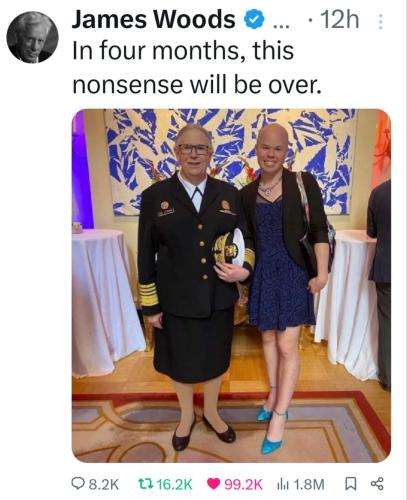Expand the truncated handle ellipsis

click(282, 25)
